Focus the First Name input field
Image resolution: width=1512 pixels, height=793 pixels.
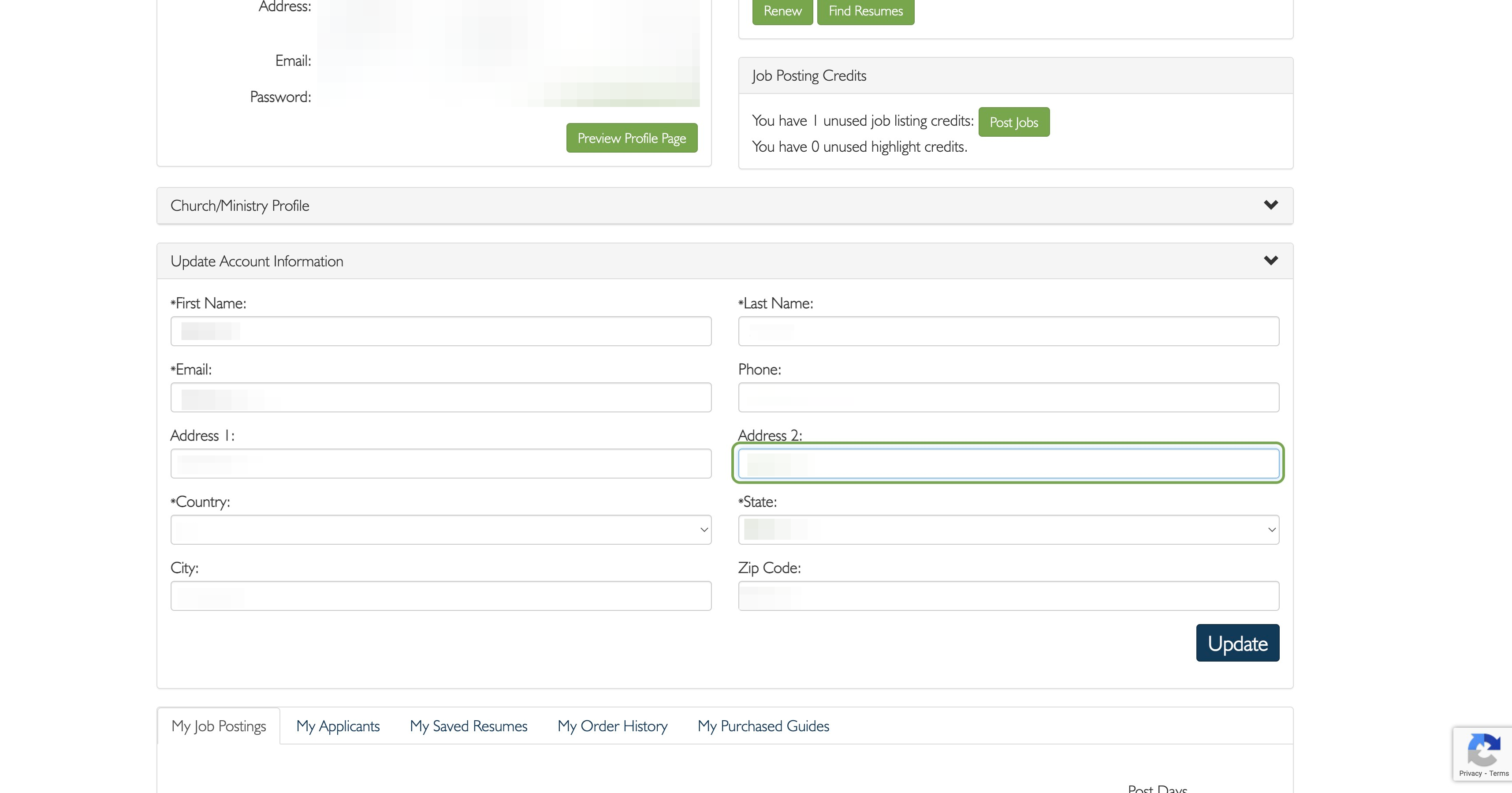(441, 331)
